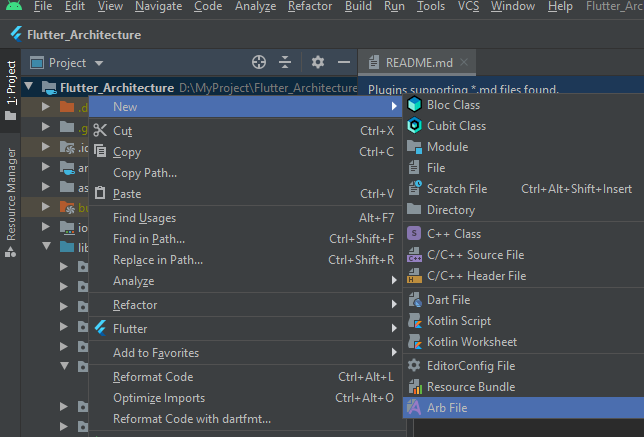This screenshot has width=644, height=437.
Task: Click the Directory folder icon
Action: (414, 209)
